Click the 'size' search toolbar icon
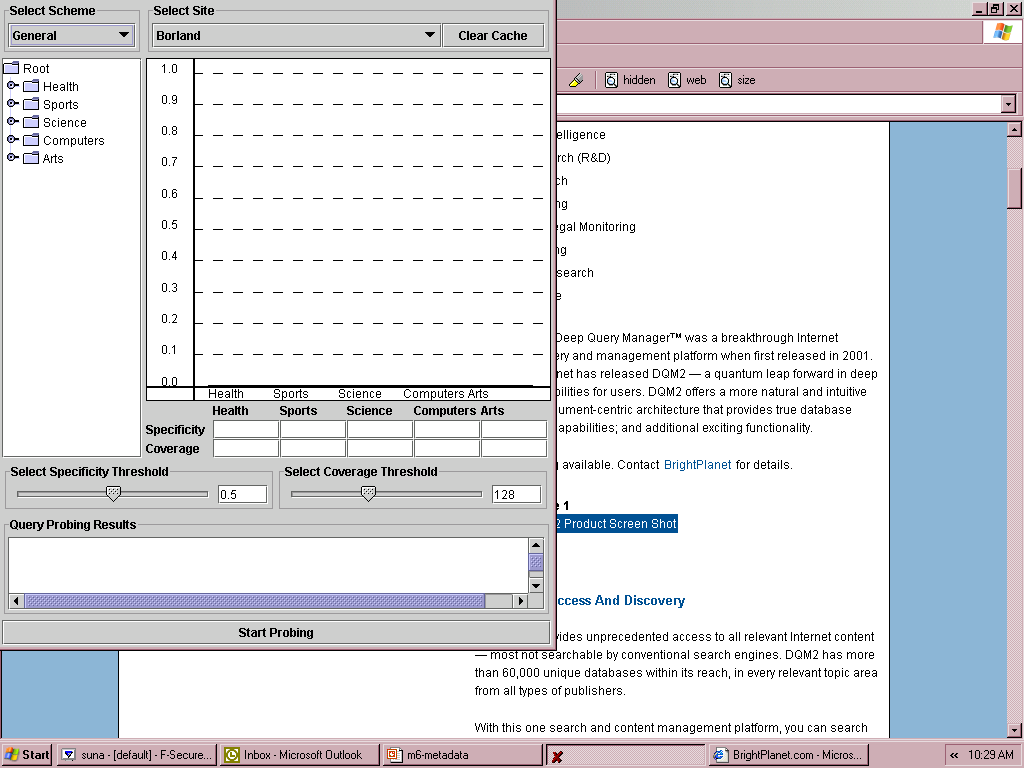Screen dimensions: 1024x768 (726, 80)
